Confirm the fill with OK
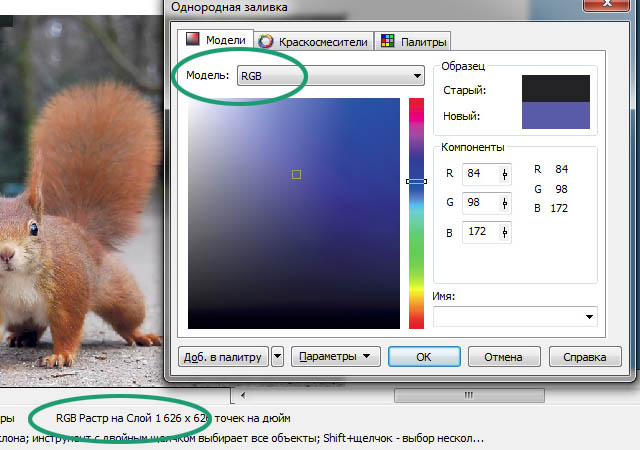This screenshot has width=640, height=450. (423, 356)
